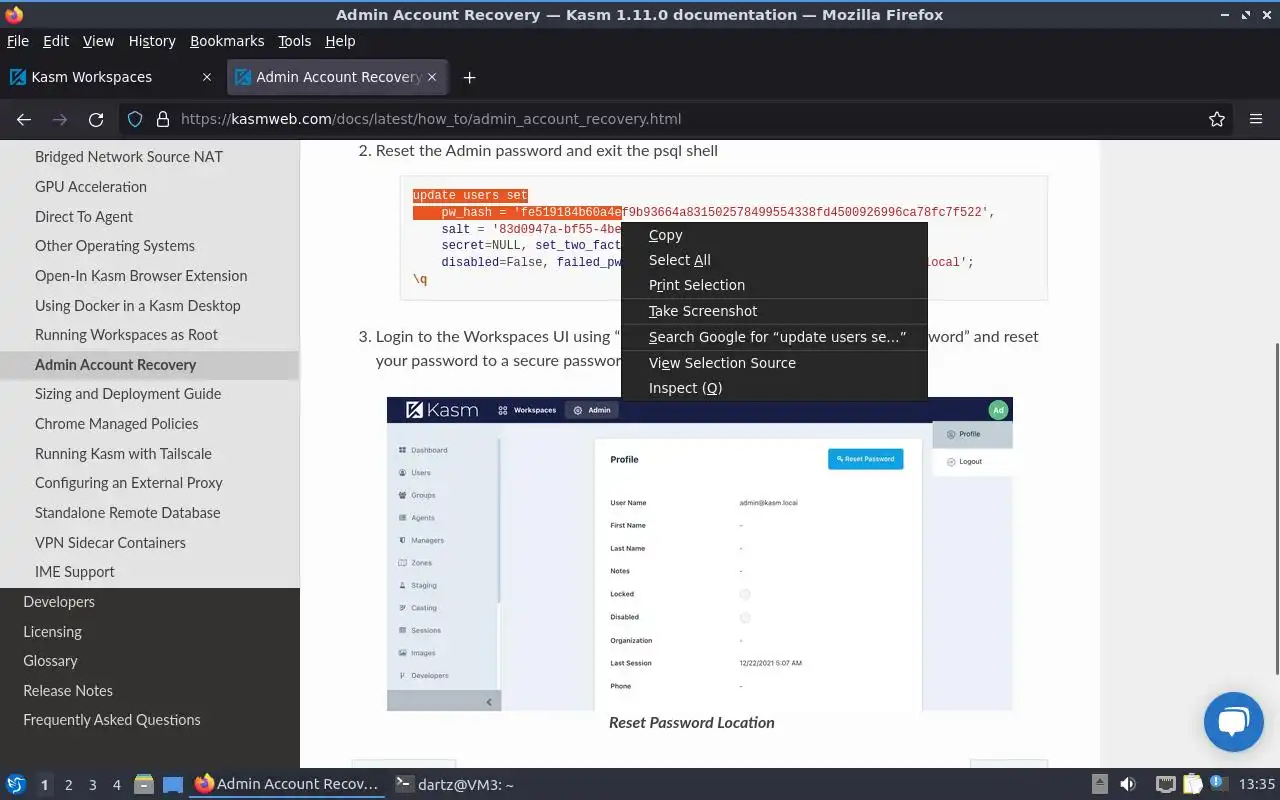Screen dimensions: 1280x800
Task: Open the Firefox hamburger application menu
Action: (1256, 119)
